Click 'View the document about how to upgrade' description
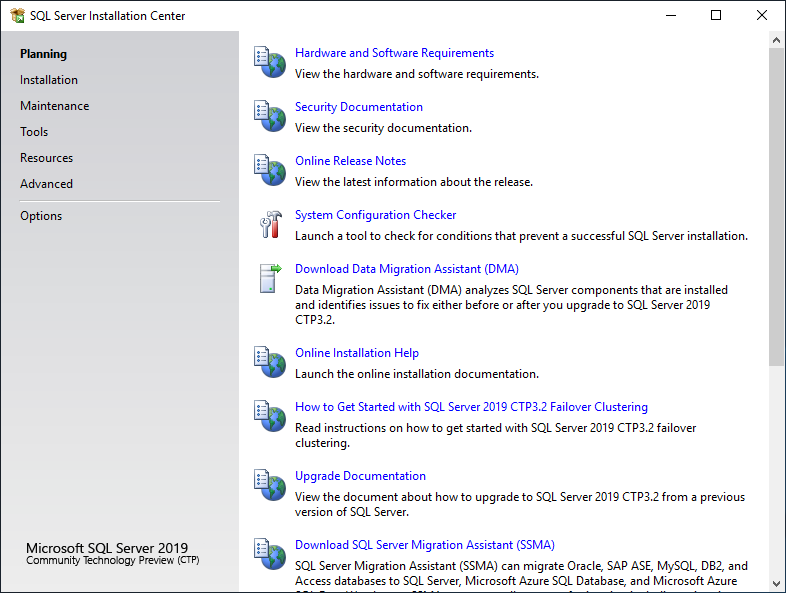Screen dimensions: 786x593 520,504
